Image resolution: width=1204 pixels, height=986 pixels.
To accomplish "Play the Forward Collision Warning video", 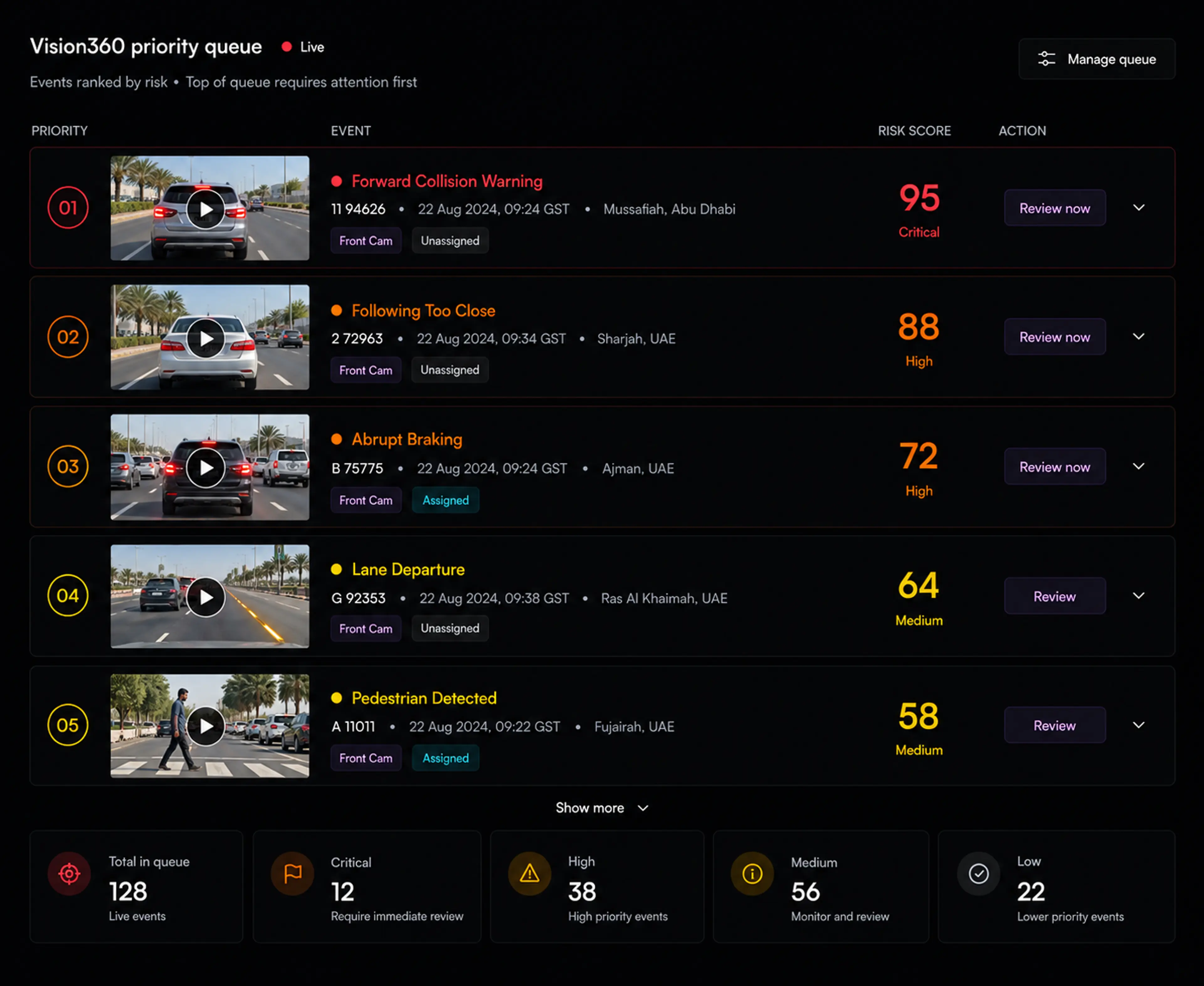I will (206, 209).
